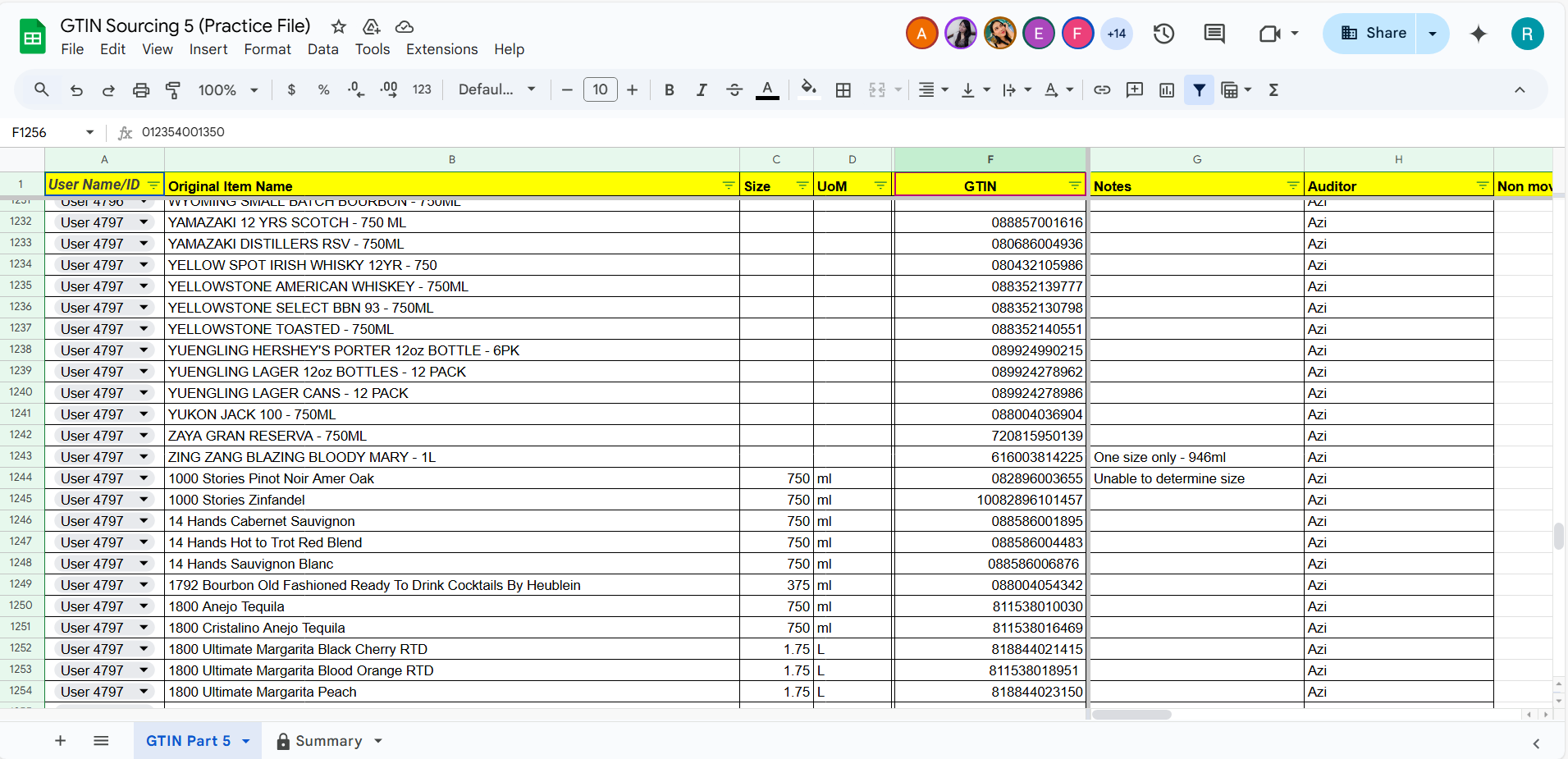Viewport: 1568px width, 759px height.
Task: Open zoom level dropdown
Action: [228, 90]
